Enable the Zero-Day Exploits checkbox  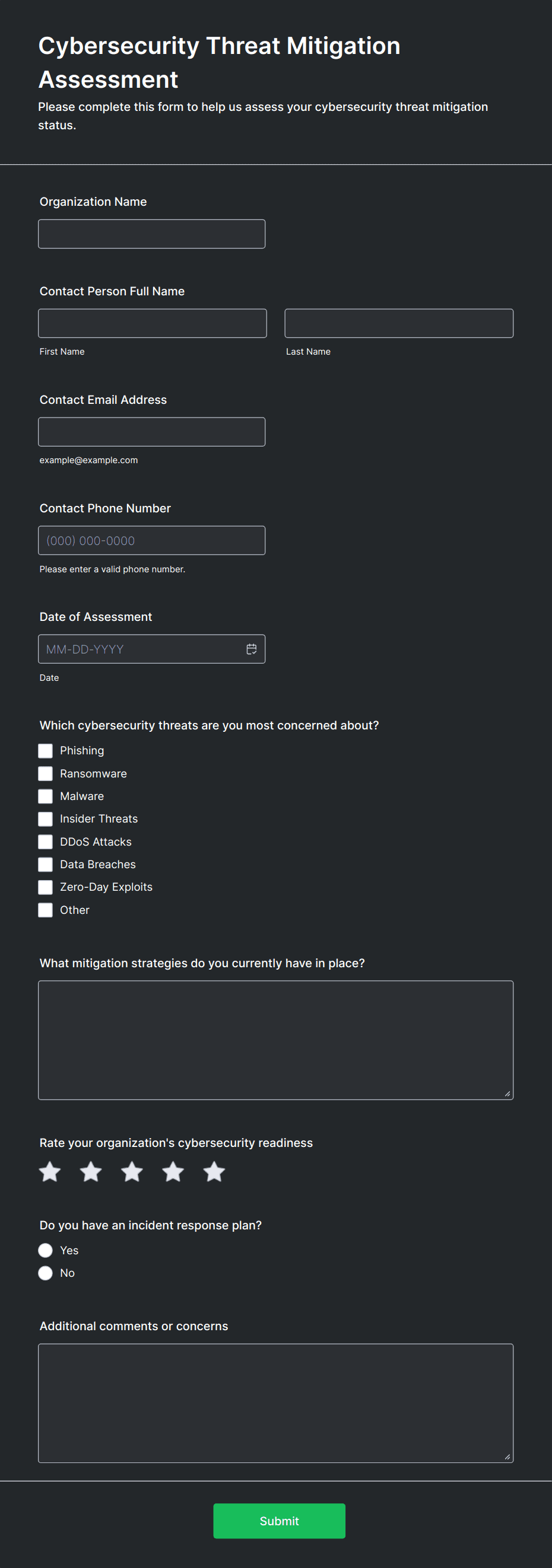(45, 887)
